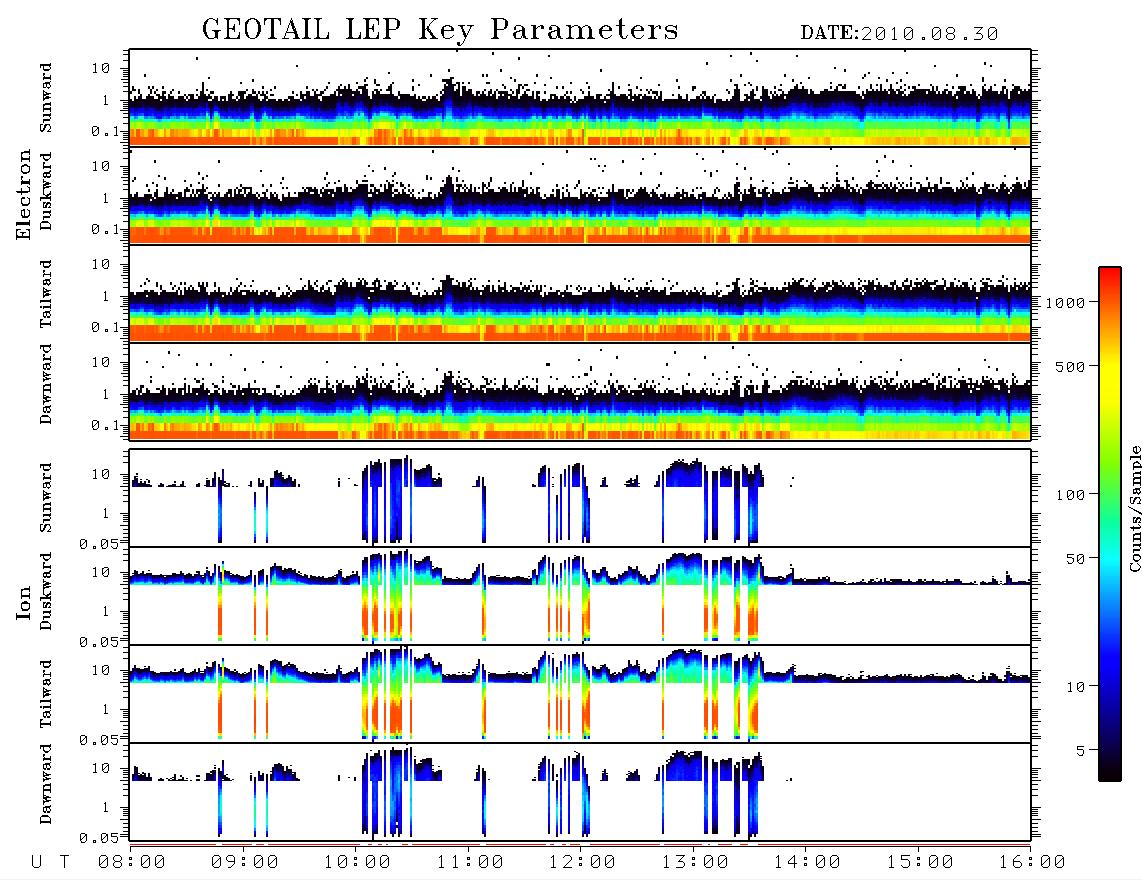Click the "10:00" time tick label

[x=358, y=863]
